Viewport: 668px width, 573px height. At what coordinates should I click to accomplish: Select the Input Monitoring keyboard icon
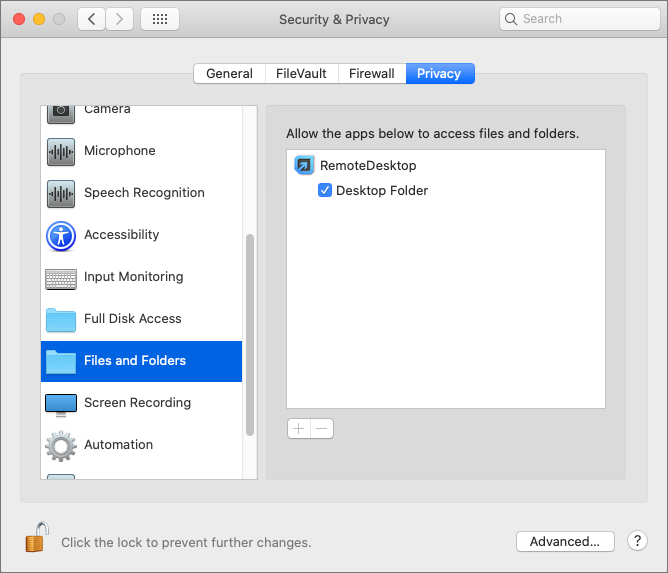(61, 277)
